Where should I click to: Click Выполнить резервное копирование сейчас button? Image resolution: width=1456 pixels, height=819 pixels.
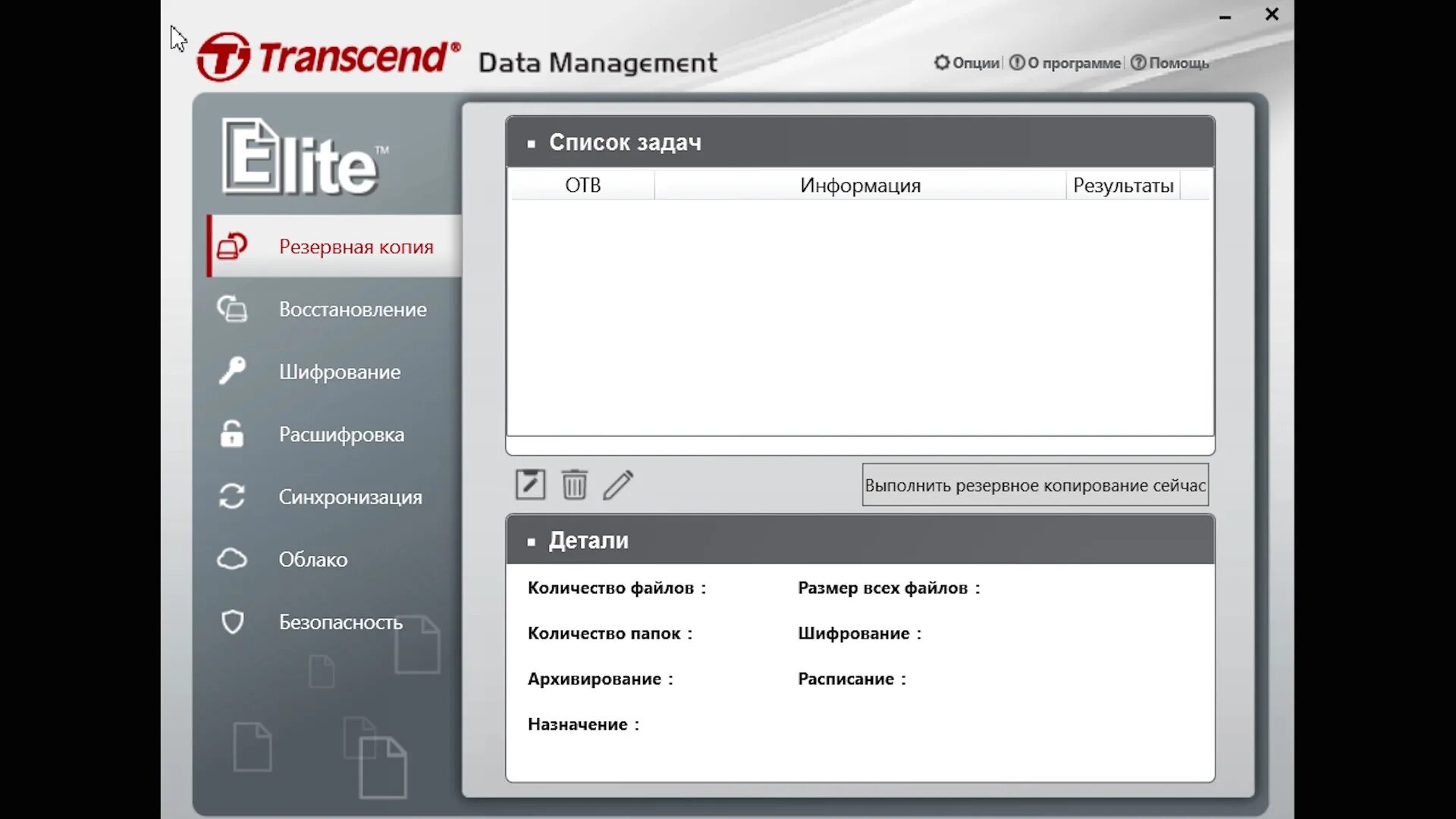click(1035, 485)
